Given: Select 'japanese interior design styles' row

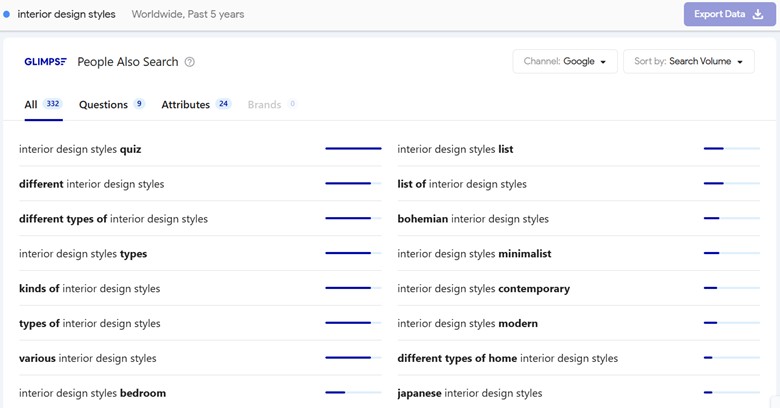Looking at the screenshot, I should click(x=579, y=393).
